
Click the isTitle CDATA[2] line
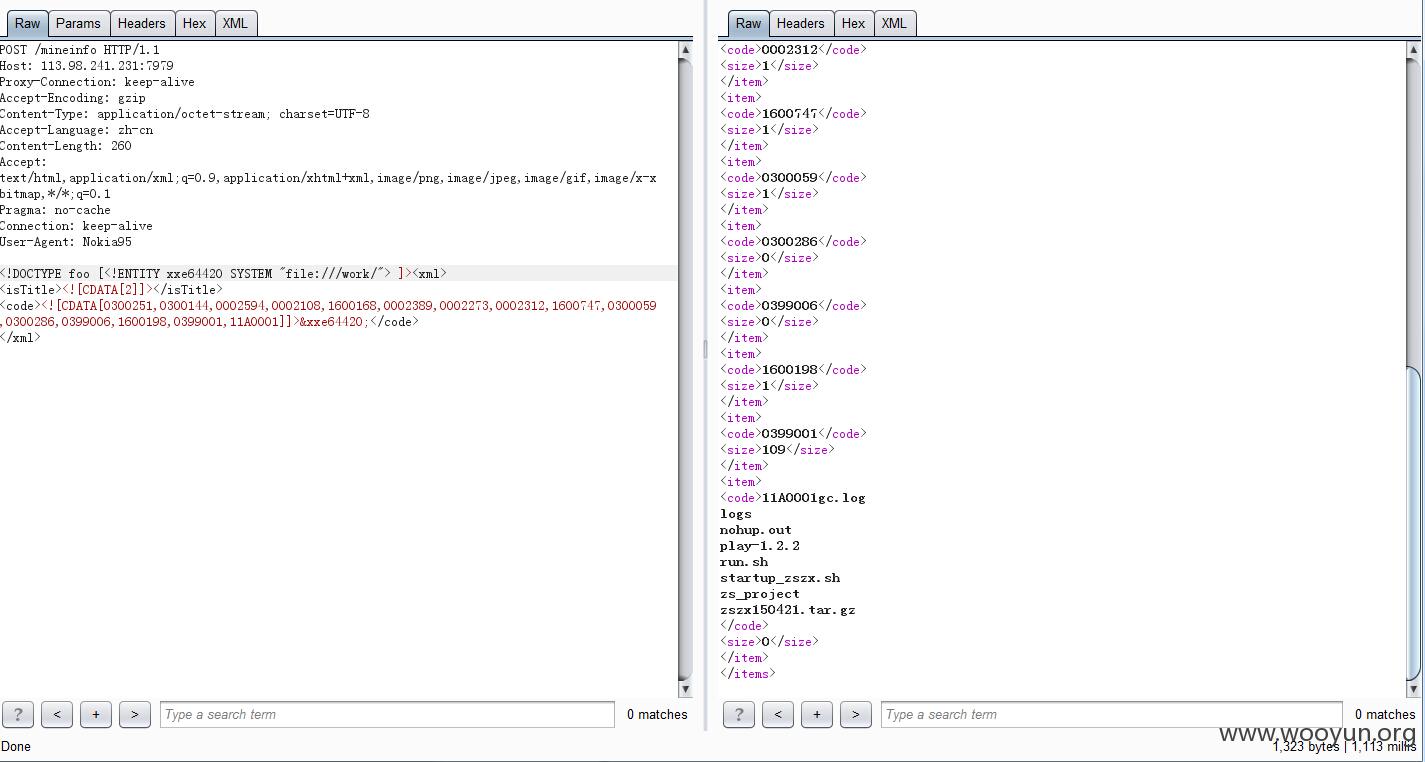[x=112, y=290]
